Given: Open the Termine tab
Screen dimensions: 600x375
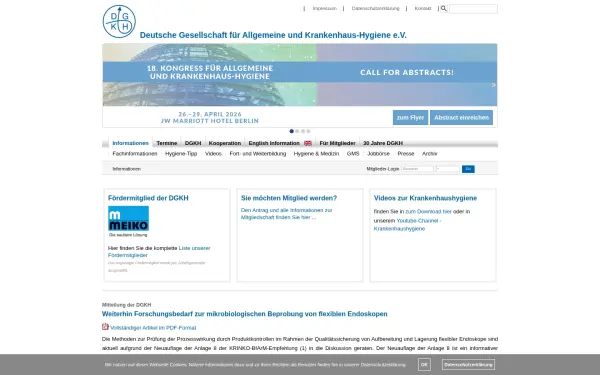Looking at the screenshot, I should pyautogui.click(x=167, y=143).
